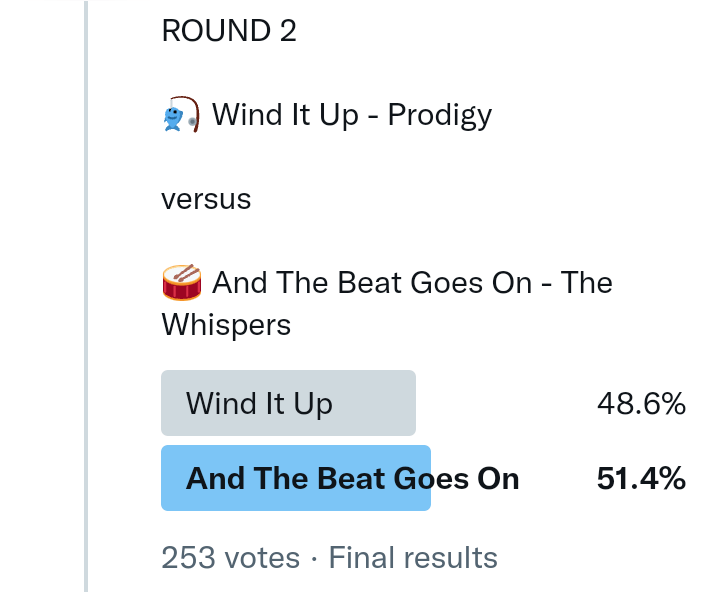Click the Wind It Up song title in the tweet
This screenshot has width=720, height=592.
pyautogui.click(x=285, y=115)
